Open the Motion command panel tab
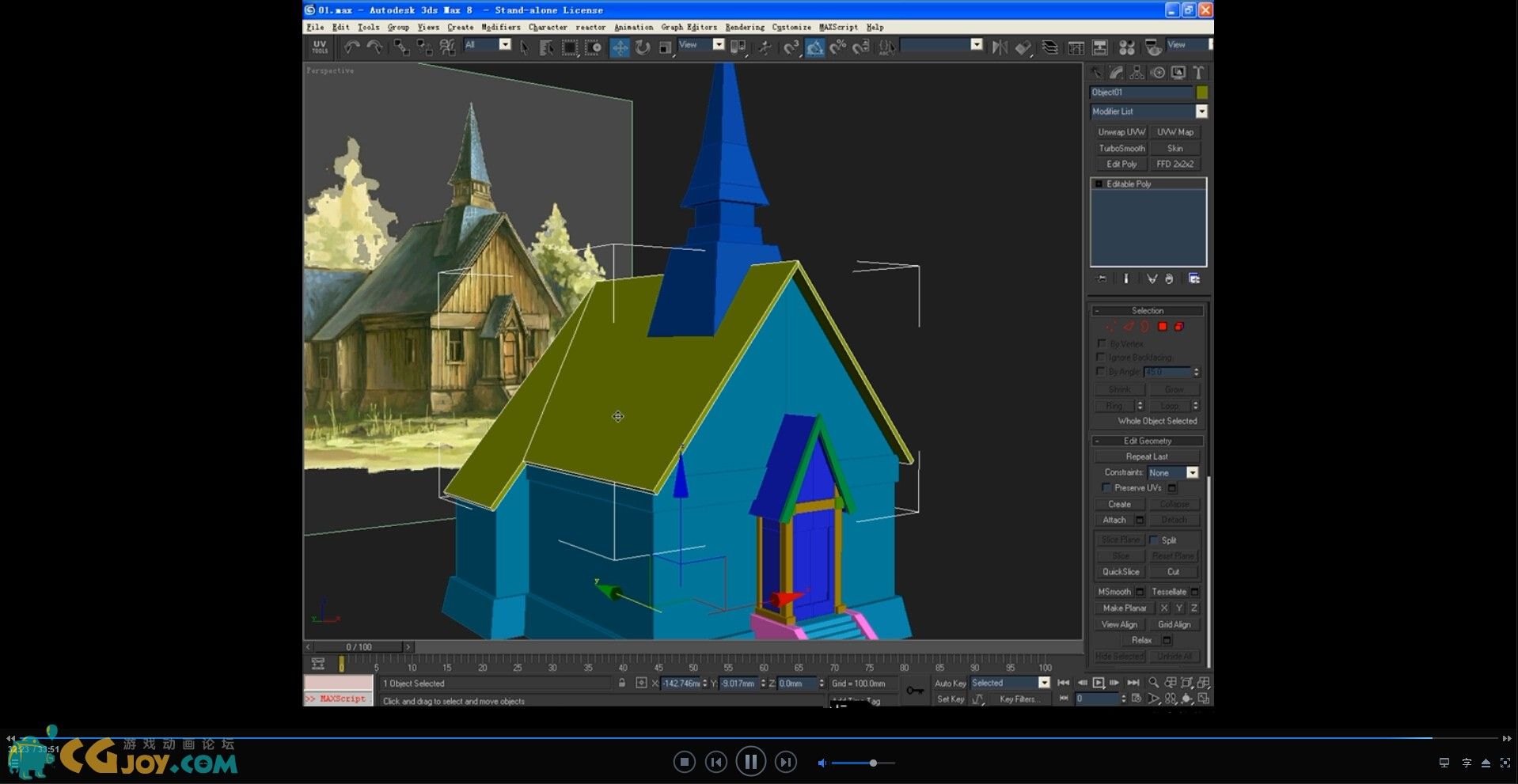The width and height of the screenshot is (1518, 784). tap(1158, 73)
